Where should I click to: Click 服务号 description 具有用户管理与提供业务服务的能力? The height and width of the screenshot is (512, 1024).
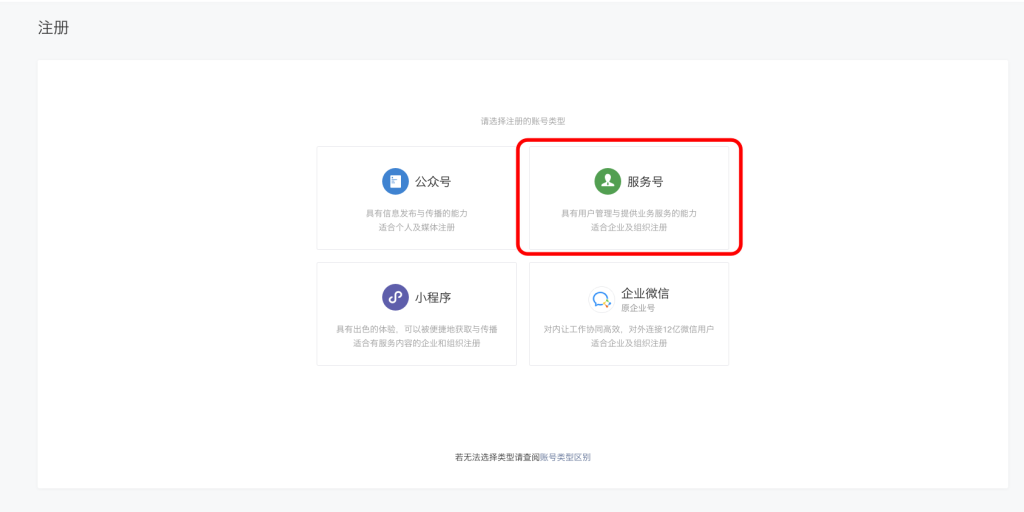(628, 213)
